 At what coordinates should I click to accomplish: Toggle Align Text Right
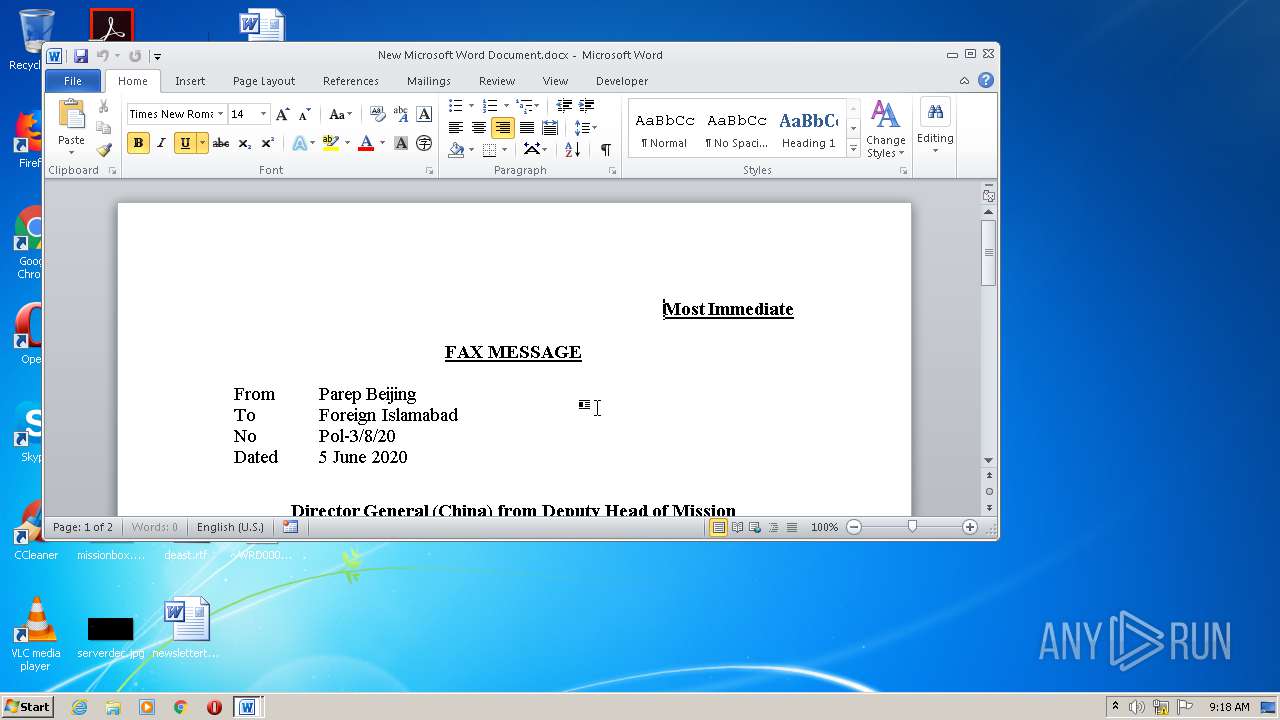pyautogui.click(x=502, y=128)
